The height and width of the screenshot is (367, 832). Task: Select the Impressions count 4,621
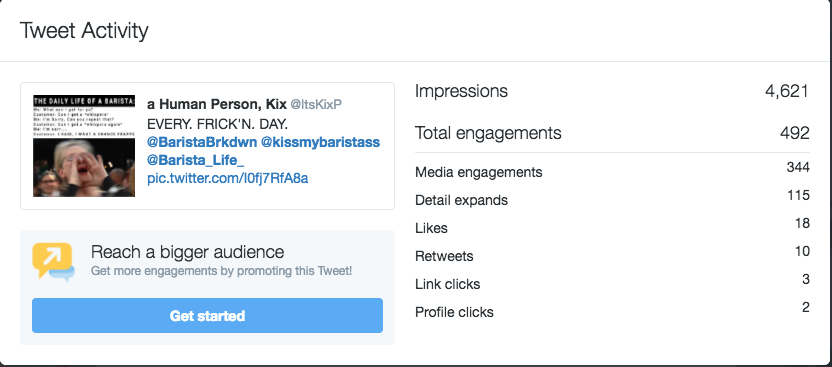(787, 91)
